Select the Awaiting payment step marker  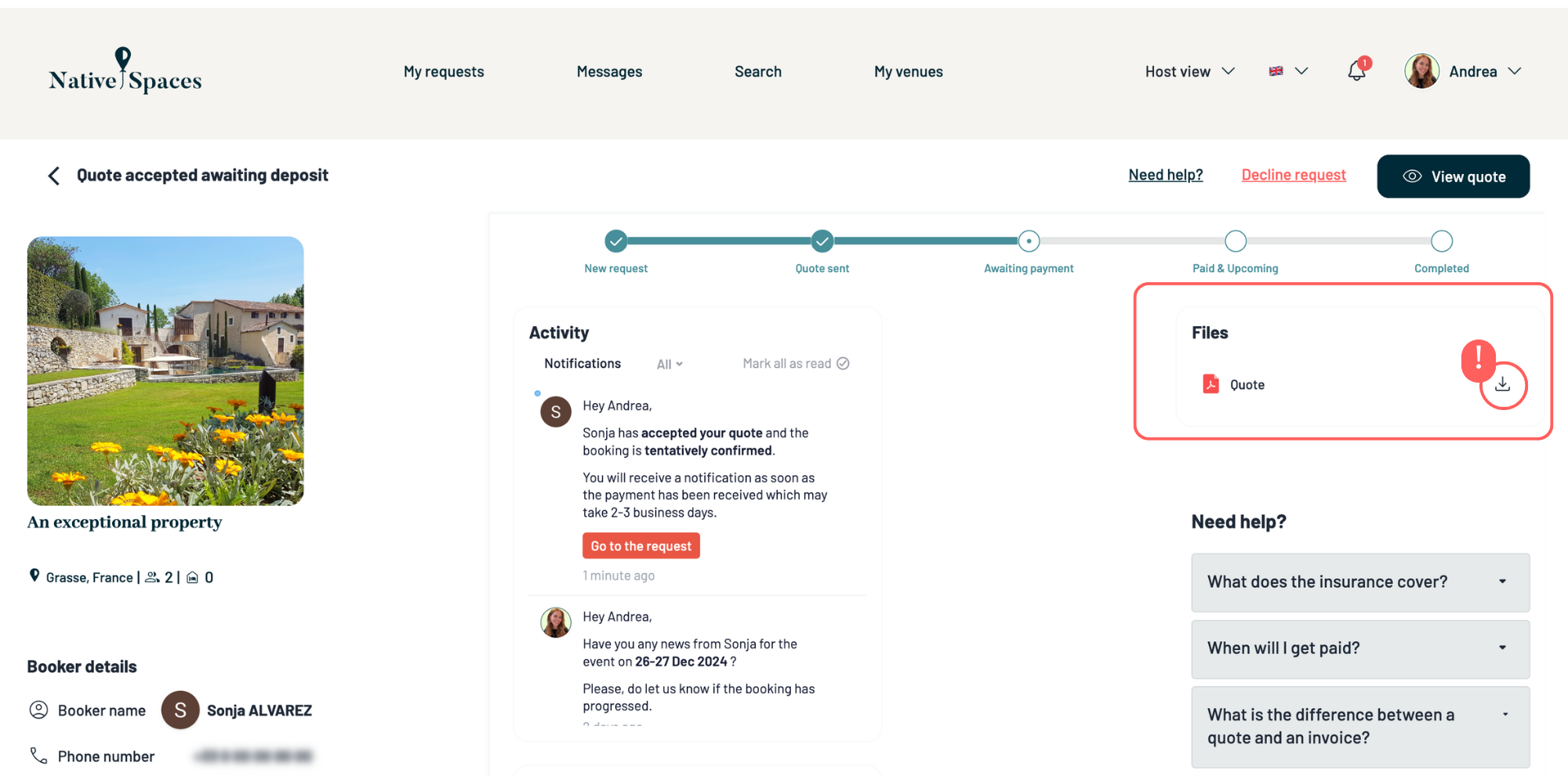[1029, 241]
